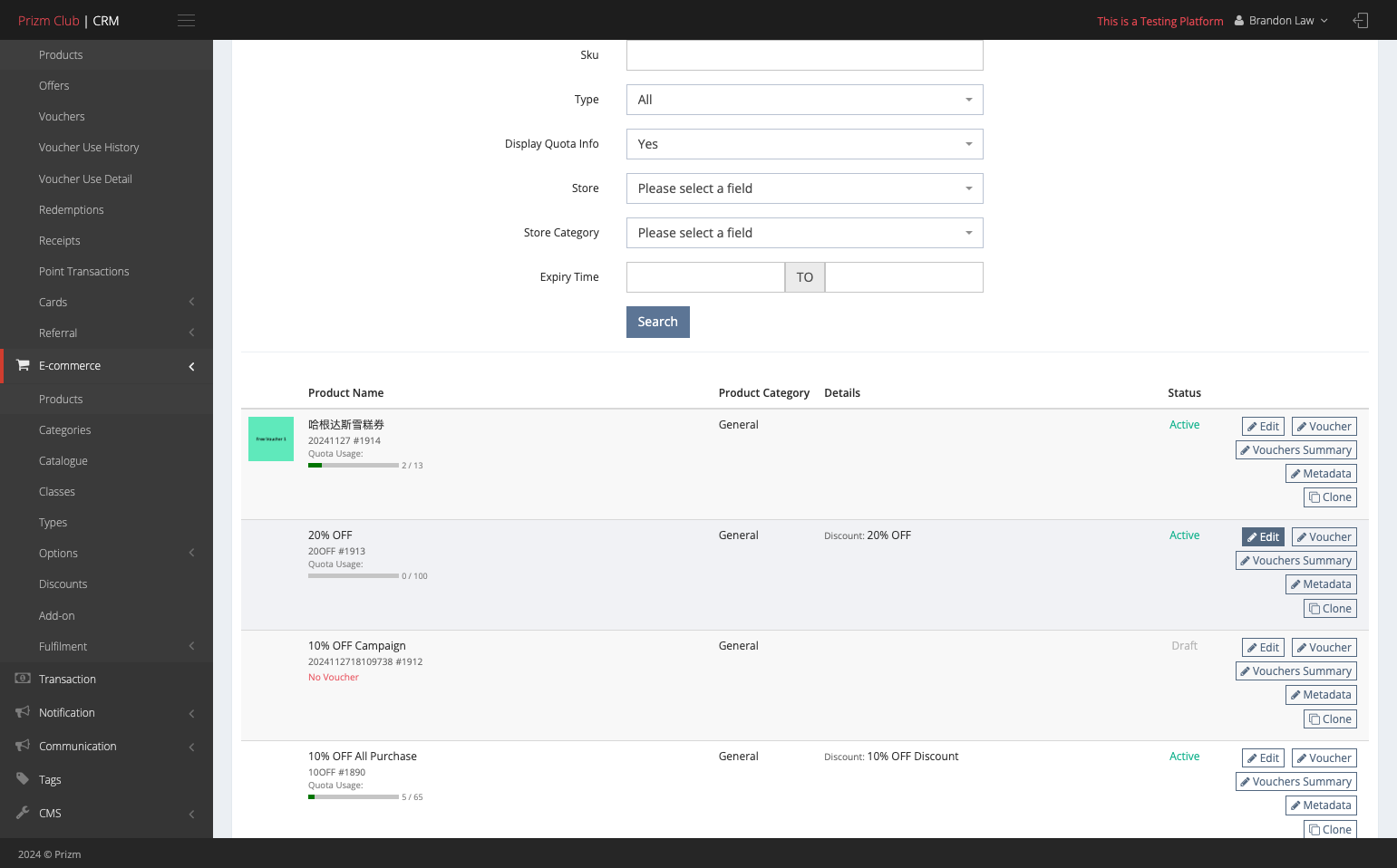Expand the Options submenu arrow
The height and width of the screenshot is (868, 1397).
[191, 553]
